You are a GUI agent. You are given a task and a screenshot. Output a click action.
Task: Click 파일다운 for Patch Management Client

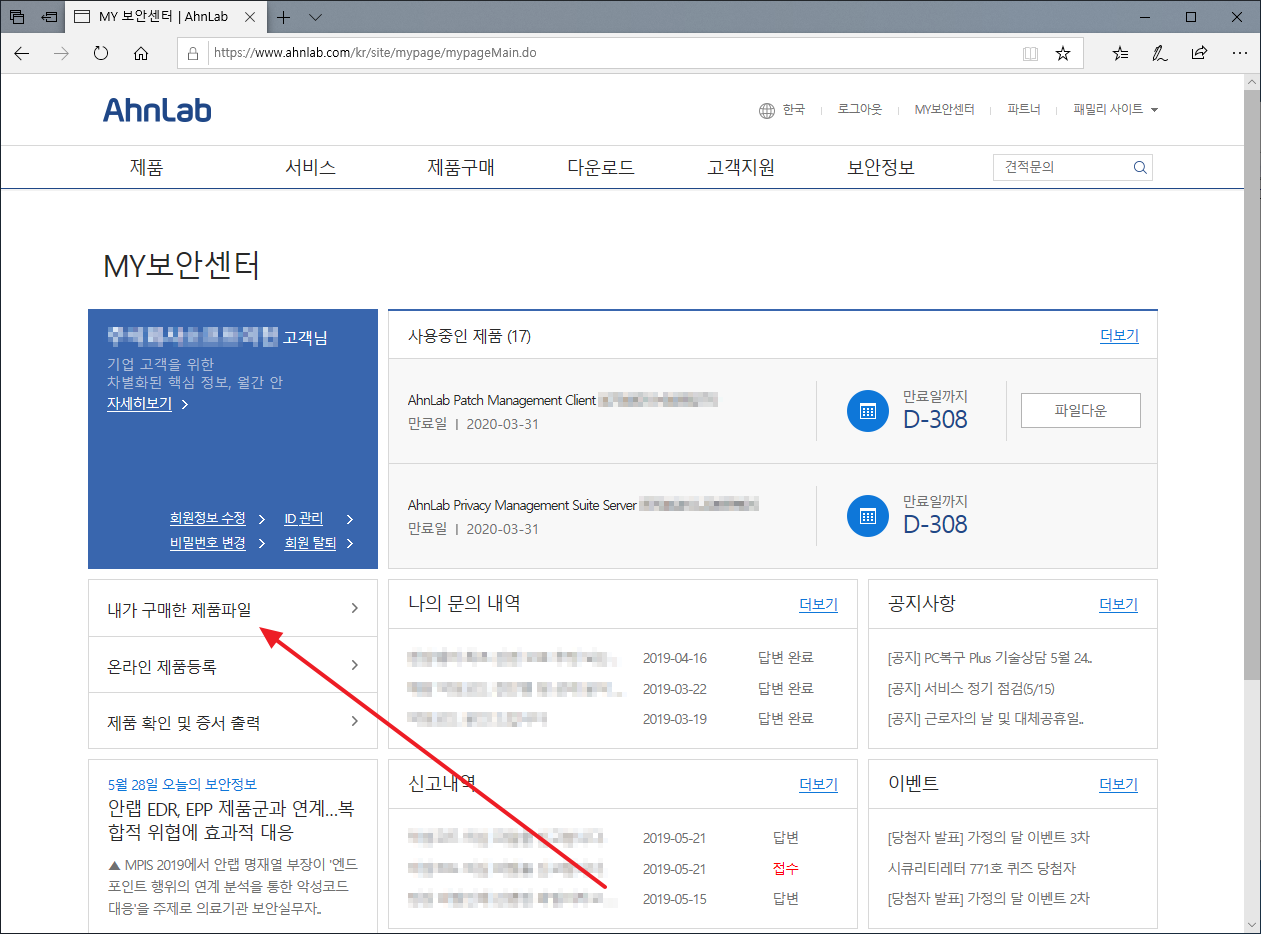pyautogui.click(x=1080, y=411)
